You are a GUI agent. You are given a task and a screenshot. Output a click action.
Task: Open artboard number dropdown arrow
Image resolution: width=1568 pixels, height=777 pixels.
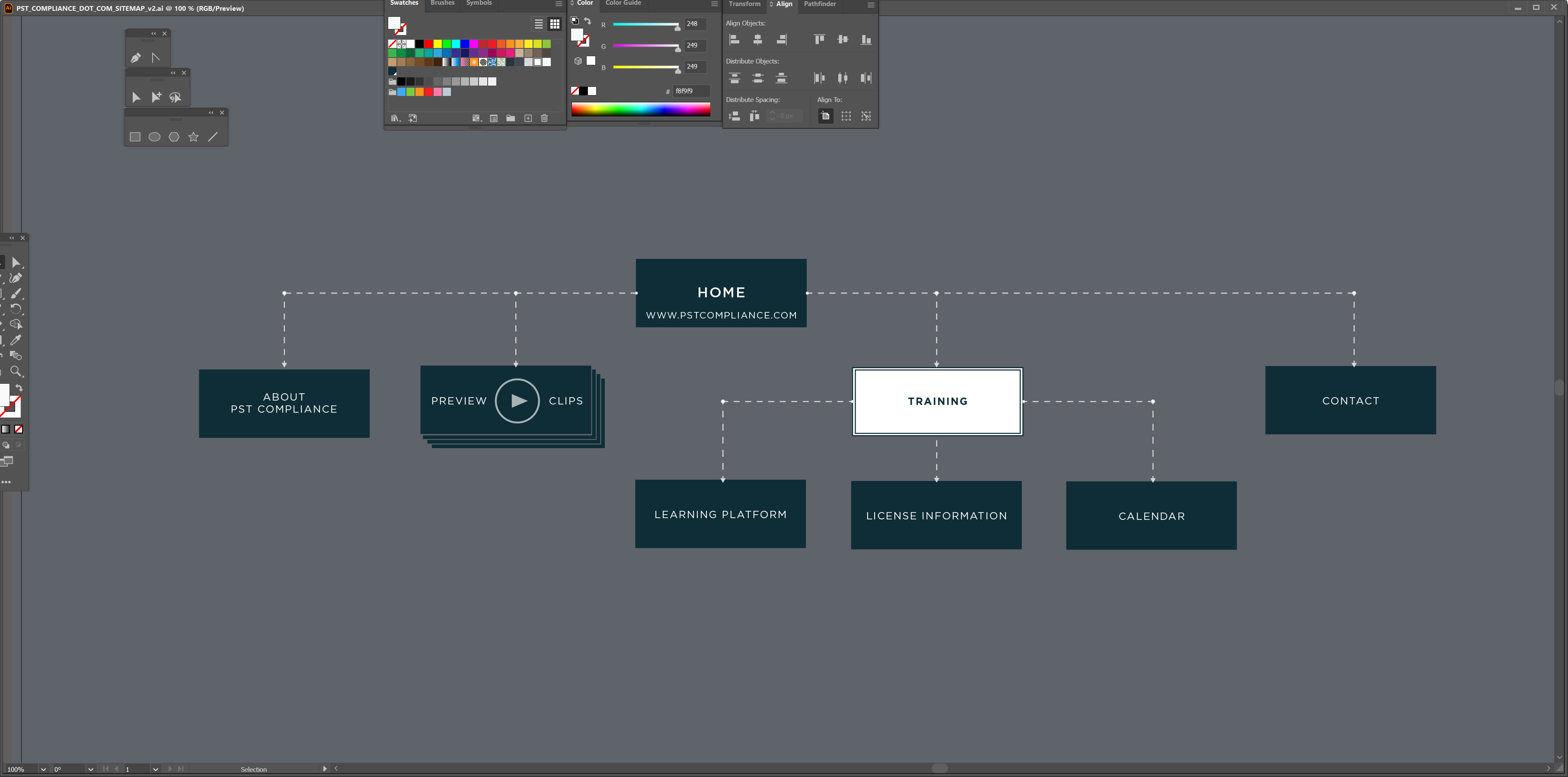click(x=156, y=769)
